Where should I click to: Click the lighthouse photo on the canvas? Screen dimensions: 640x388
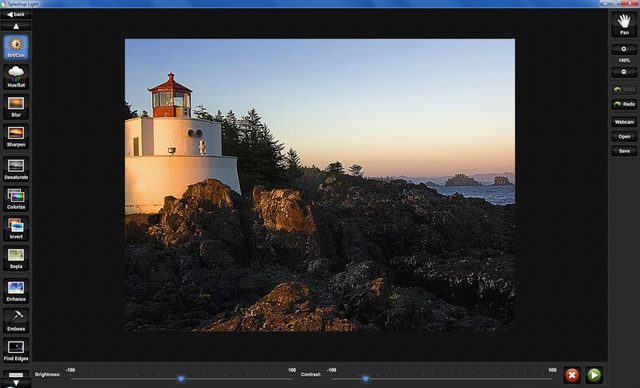click(320, 185)
